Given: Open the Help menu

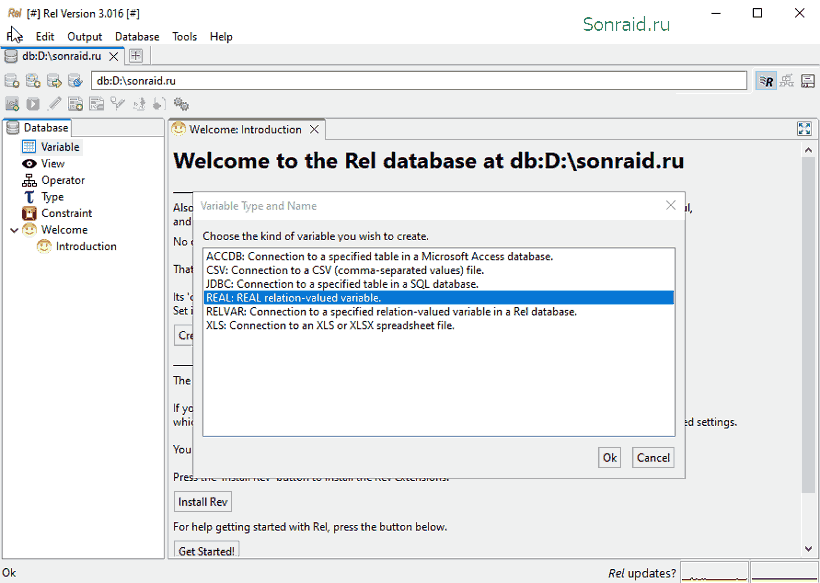Looking at the screenshot, I should click(x=221, y=37).
